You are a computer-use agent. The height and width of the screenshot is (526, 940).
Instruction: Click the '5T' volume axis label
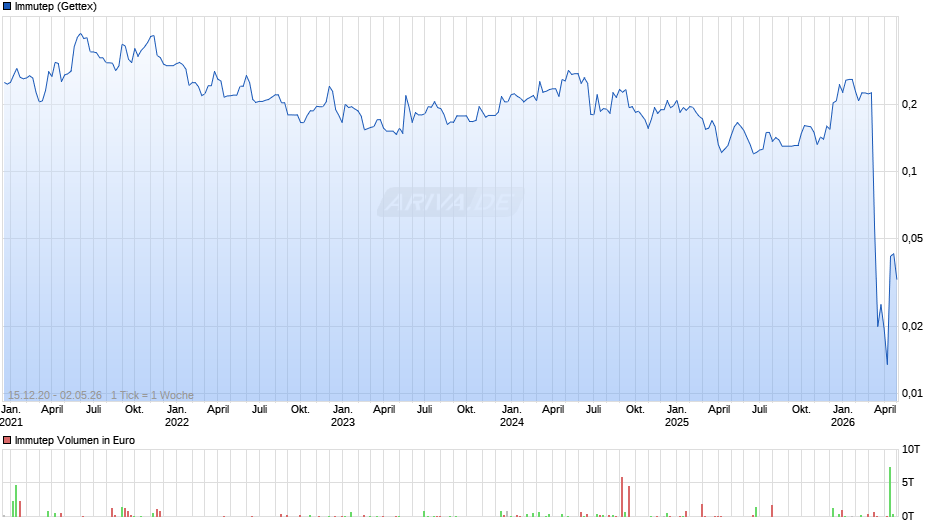(908, 482)
